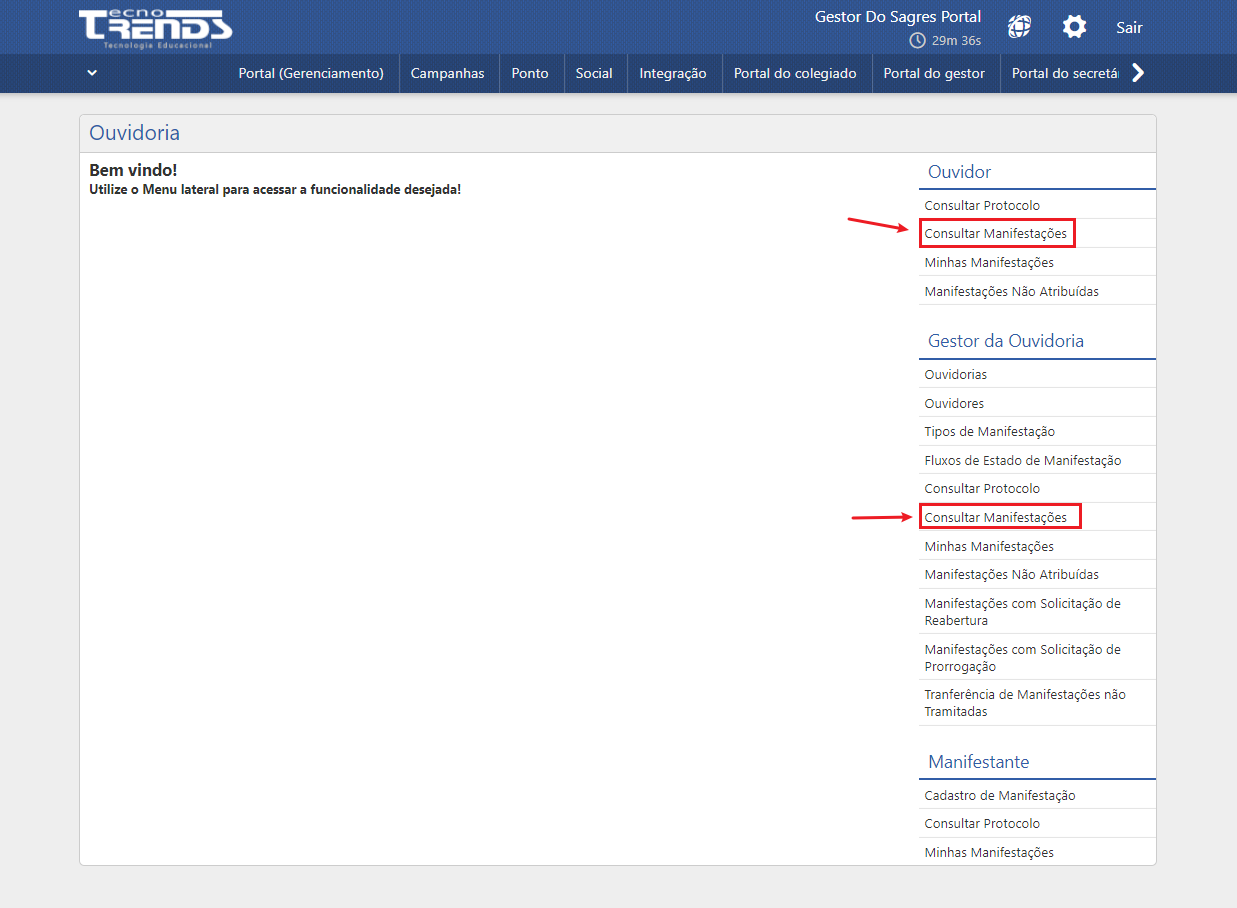Open the Portal (Gerenciamento) menu

pyautogui.click(x=311, y=73)
